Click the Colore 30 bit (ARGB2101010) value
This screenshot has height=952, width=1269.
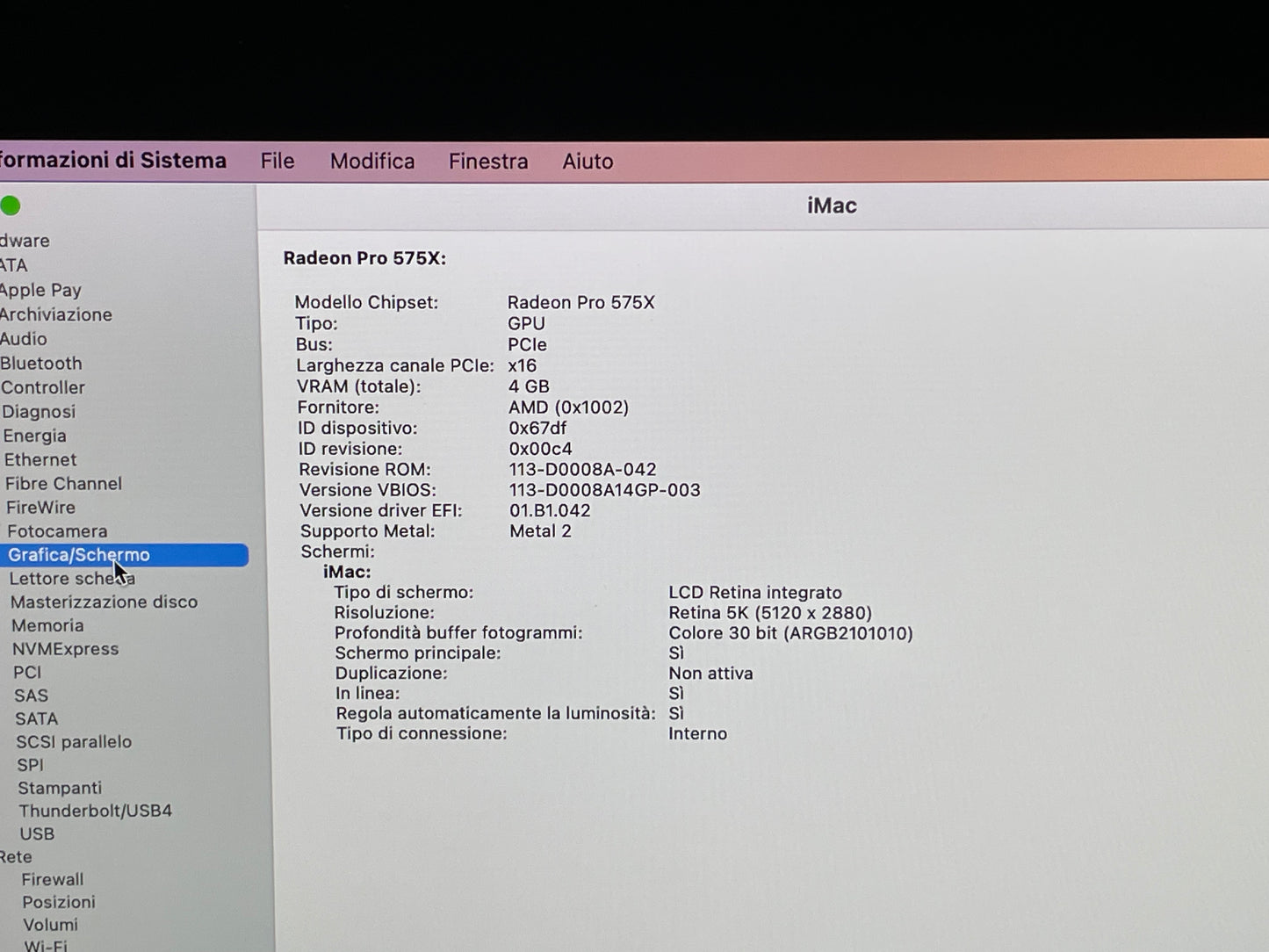coord(790,633)
